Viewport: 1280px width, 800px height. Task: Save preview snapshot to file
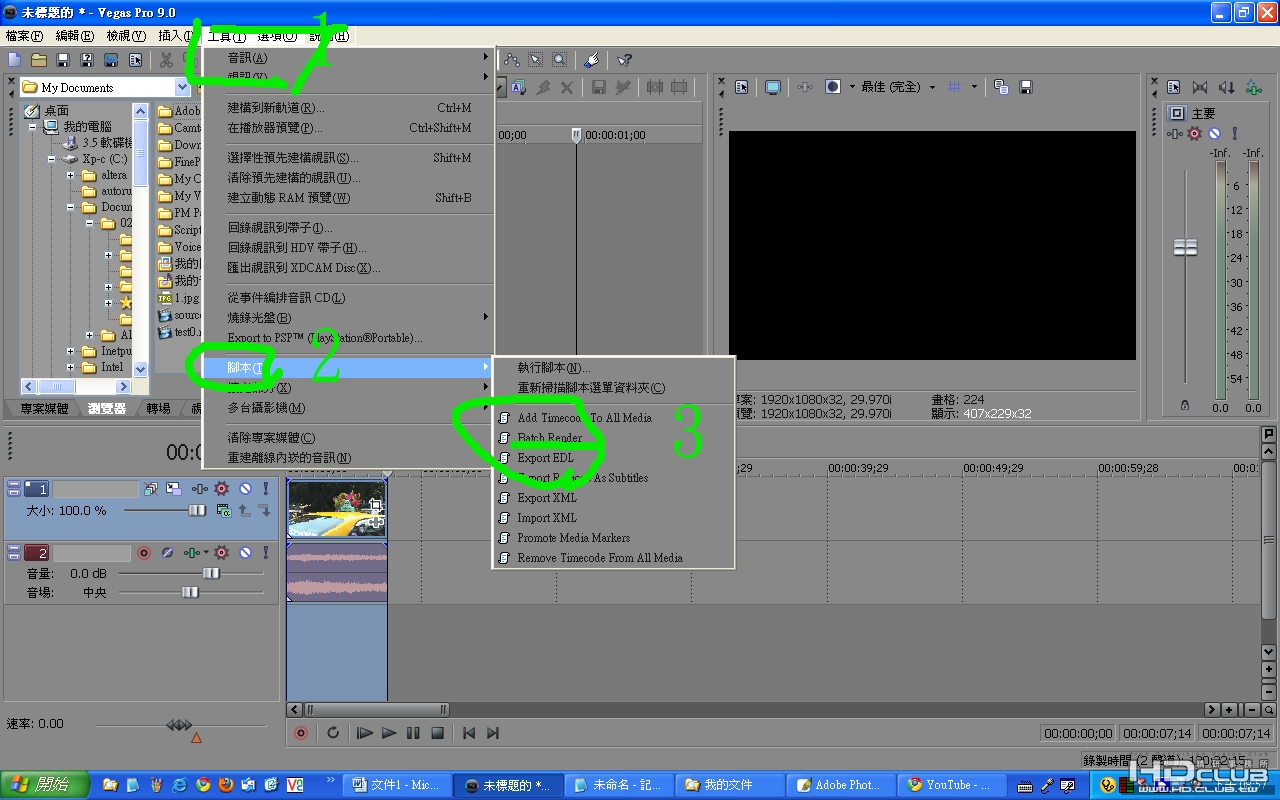(1026, 87)
